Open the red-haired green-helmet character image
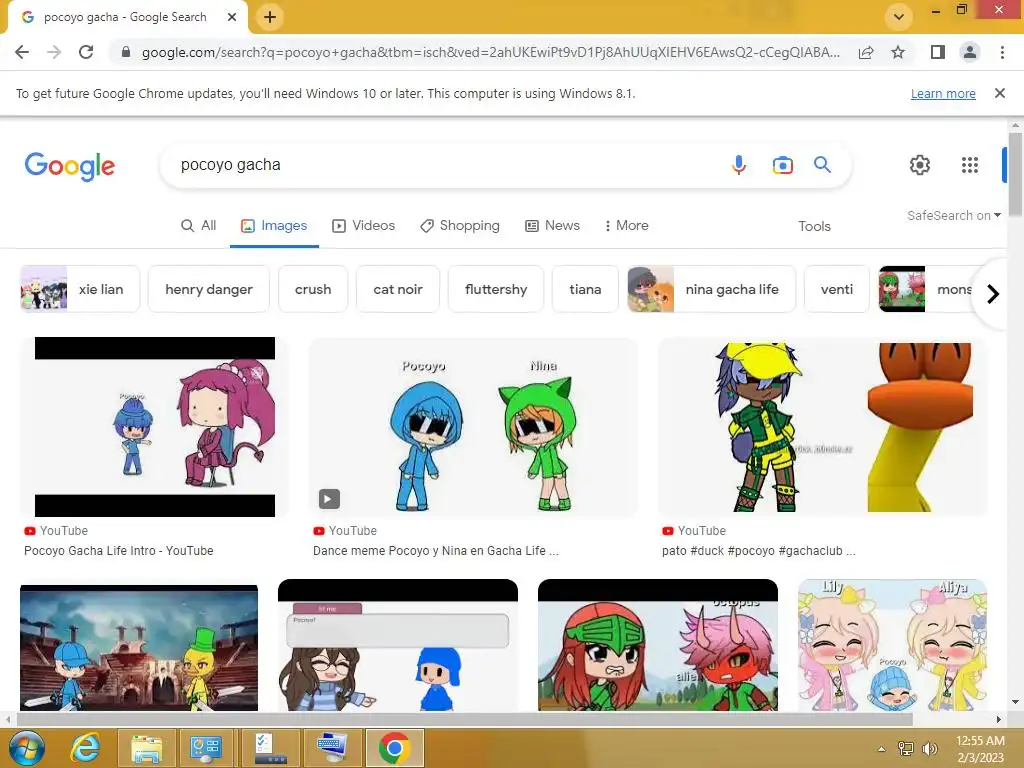1024x768 pixels. [658, 645]
